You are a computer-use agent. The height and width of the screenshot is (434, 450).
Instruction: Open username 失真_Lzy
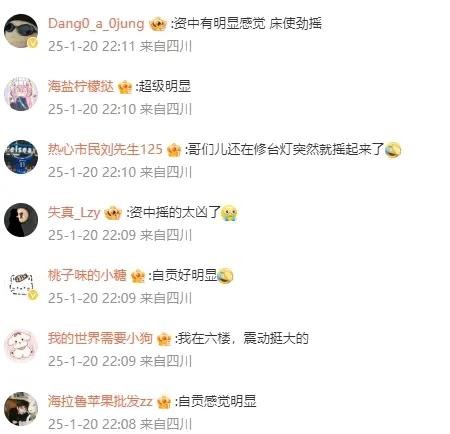click(74, 213)
